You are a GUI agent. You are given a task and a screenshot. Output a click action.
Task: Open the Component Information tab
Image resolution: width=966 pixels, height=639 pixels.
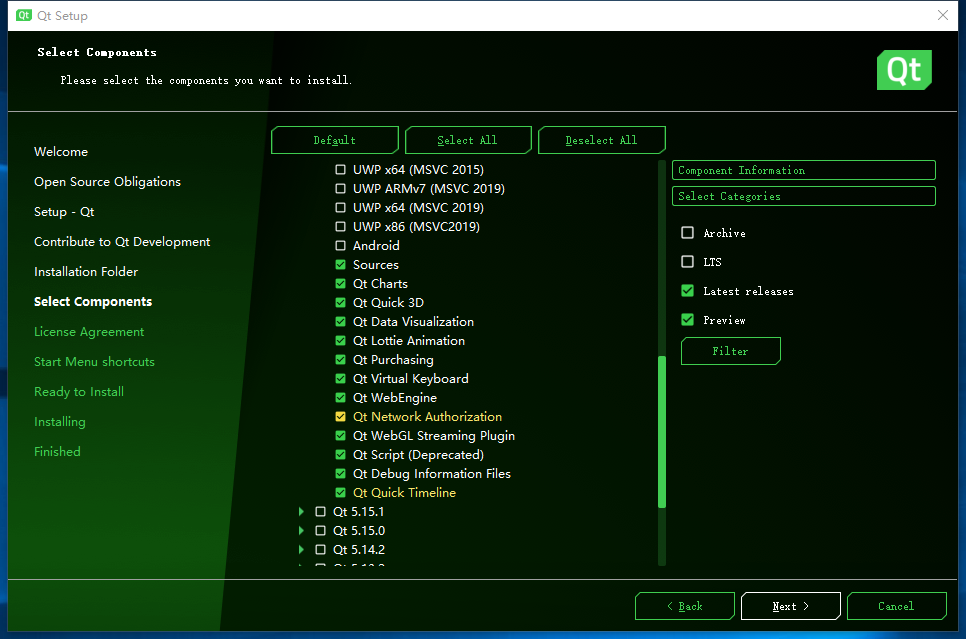(803, 170)
